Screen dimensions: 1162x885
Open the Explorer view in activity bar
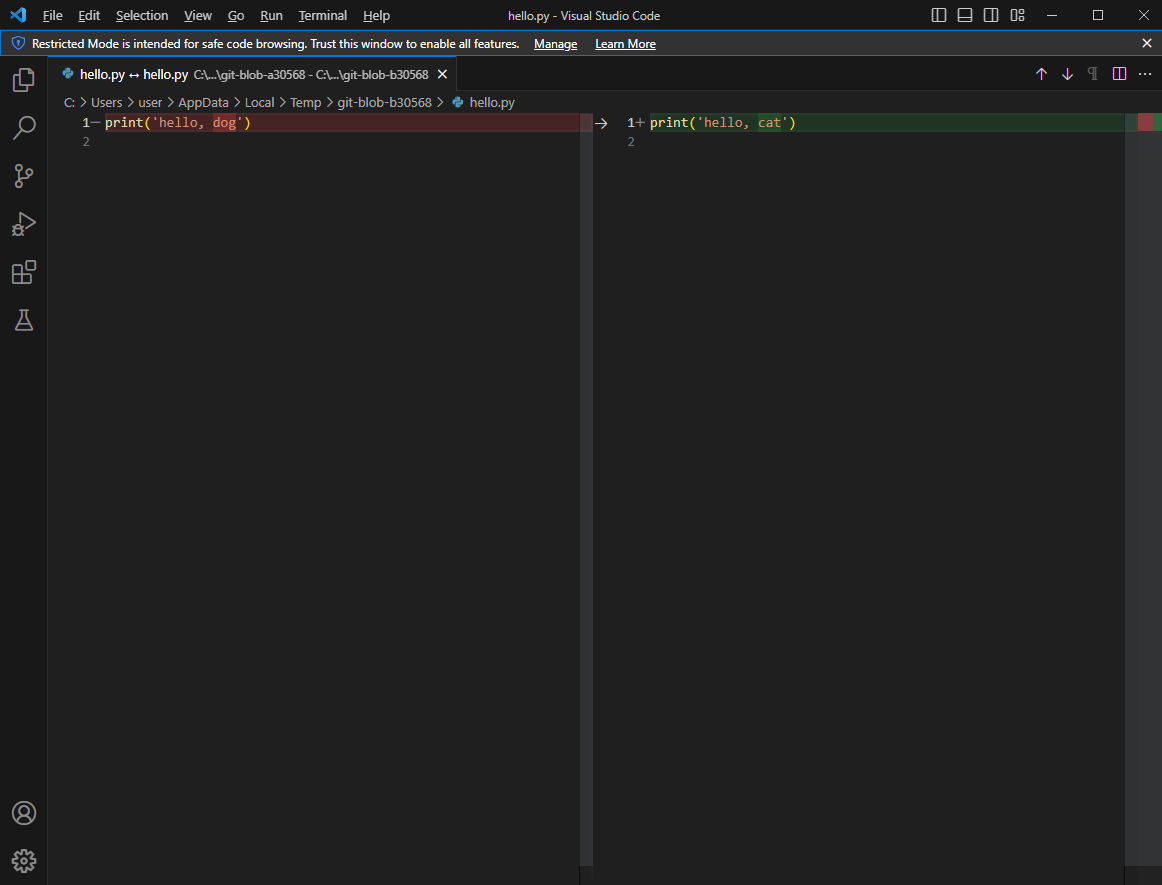pos(24,79)
